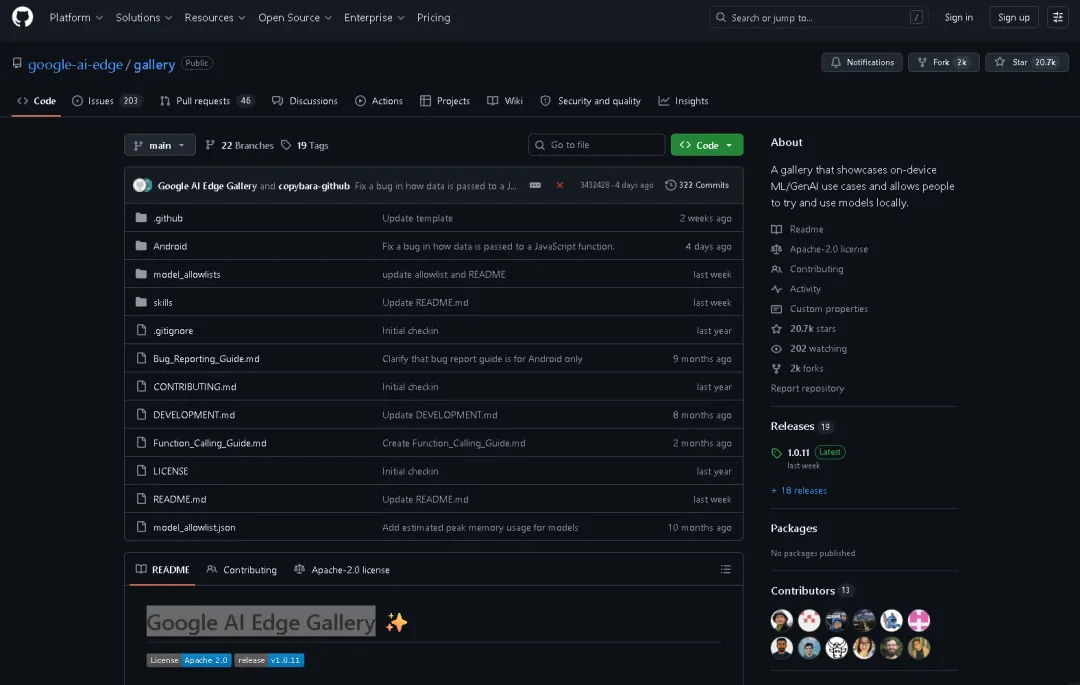The image size is (1080, 685).
Task: Open Bug_Reporting_Guide.md file
Action: 206,359
